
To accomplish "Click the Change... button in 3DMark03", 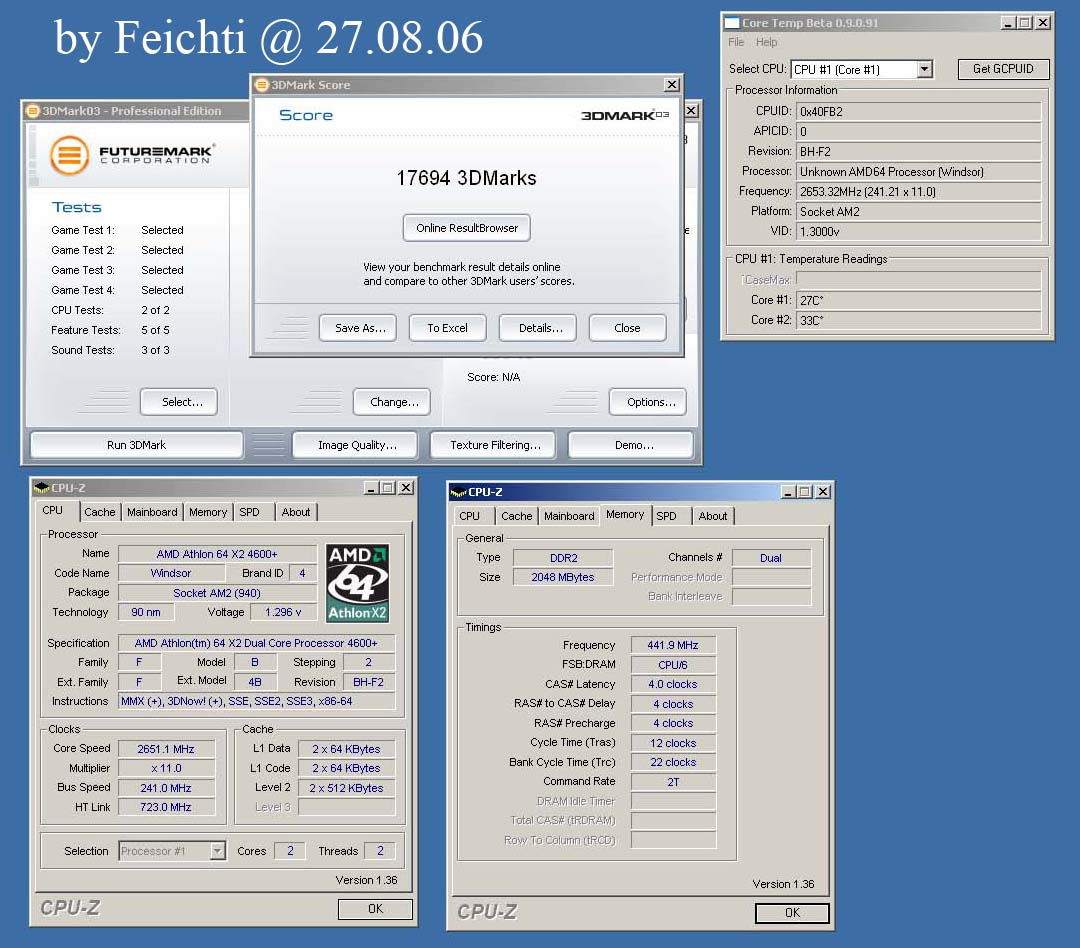I will pyautogui.click(x=392, y=402).
